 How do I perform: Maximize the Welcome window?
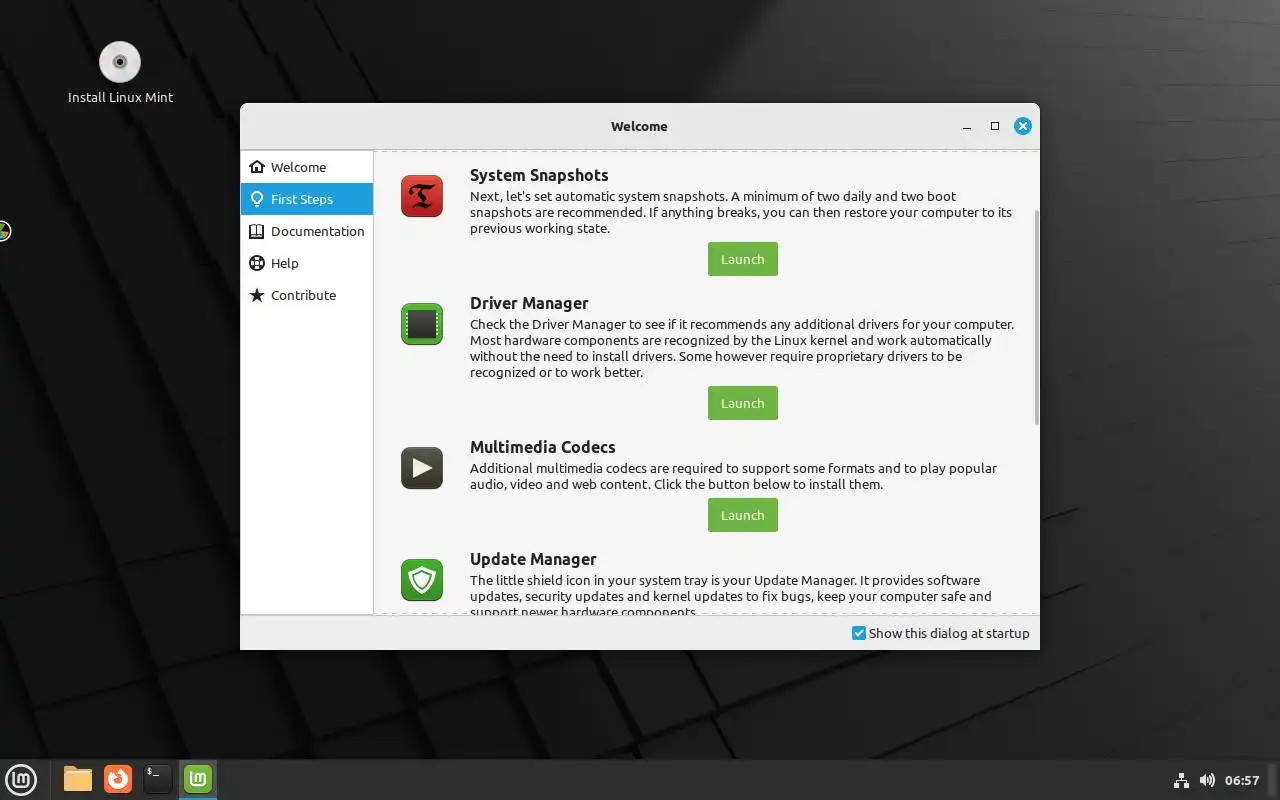click(995, 126)
